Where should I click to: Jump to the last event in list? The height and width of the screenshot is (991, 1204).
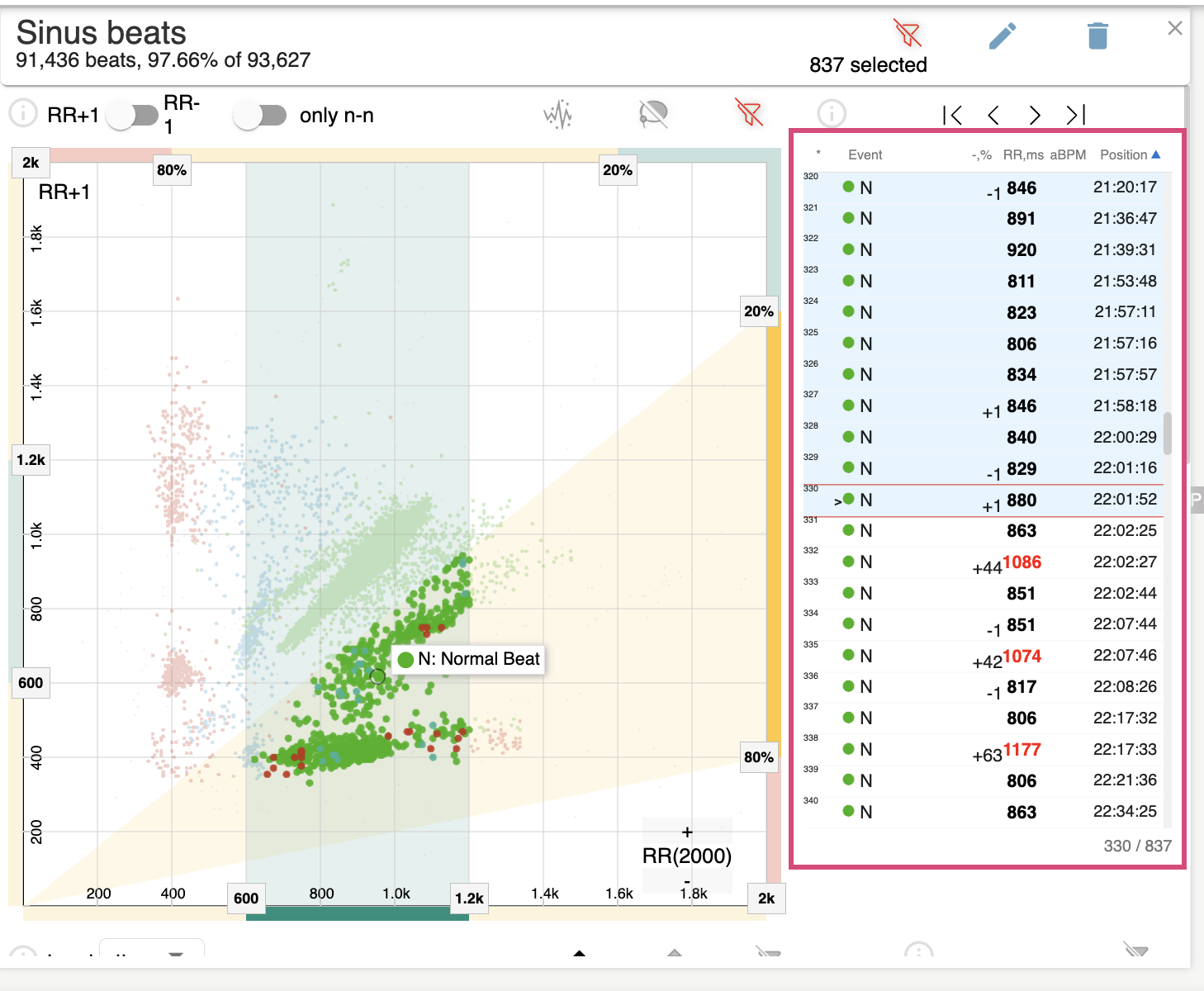(1075, 115)
